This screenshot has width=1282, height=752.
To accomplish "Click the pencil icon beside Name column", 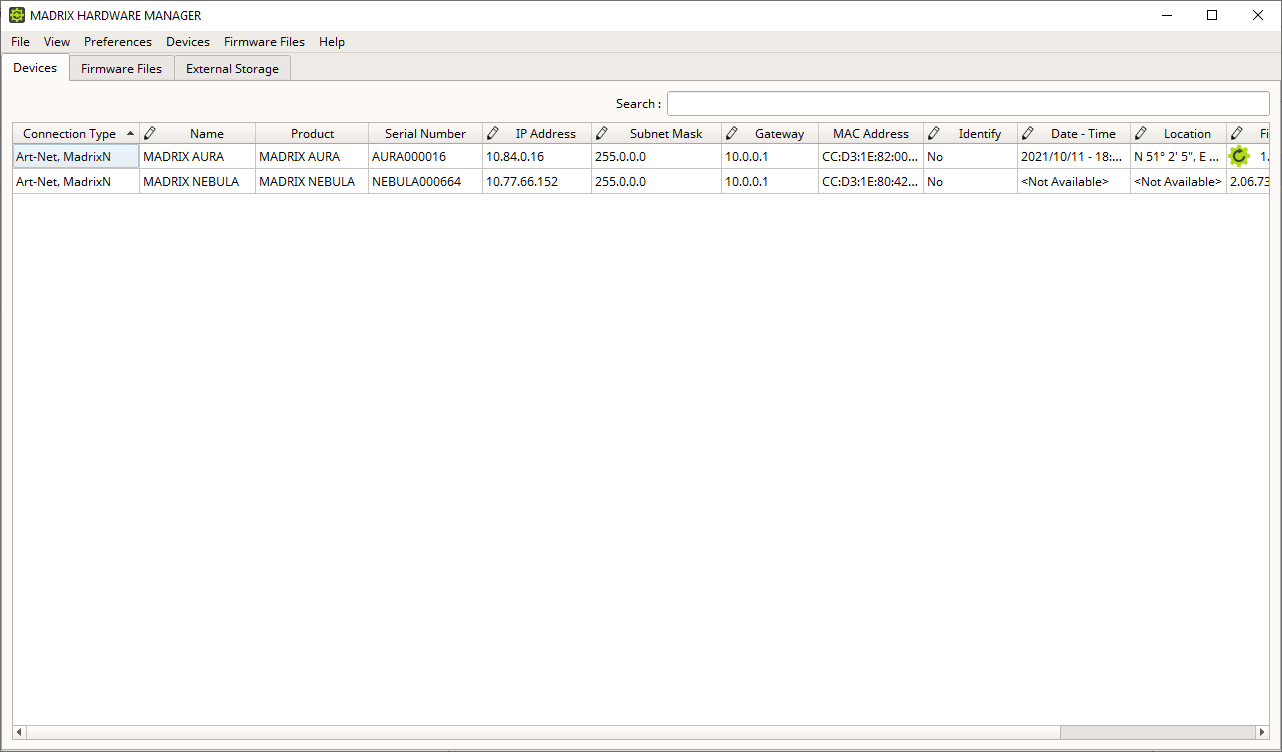I will pyautogui.click(x=150, y=133).
